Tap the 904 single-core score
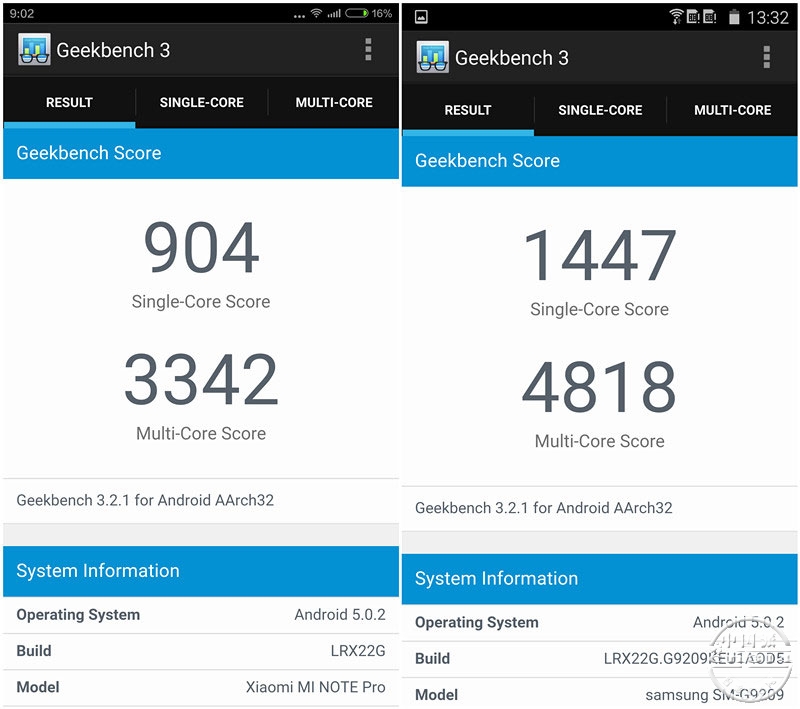Viewport: 800px width, 709px height. click(x=202, y=247)
